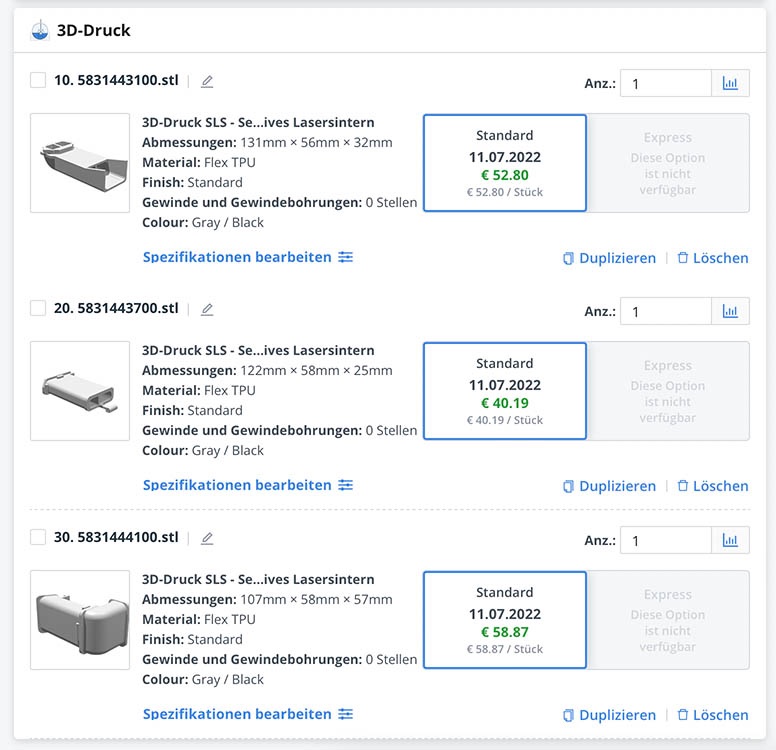Open price chart icon for item 30
776x750 pixels.
(x=730, y=541)
